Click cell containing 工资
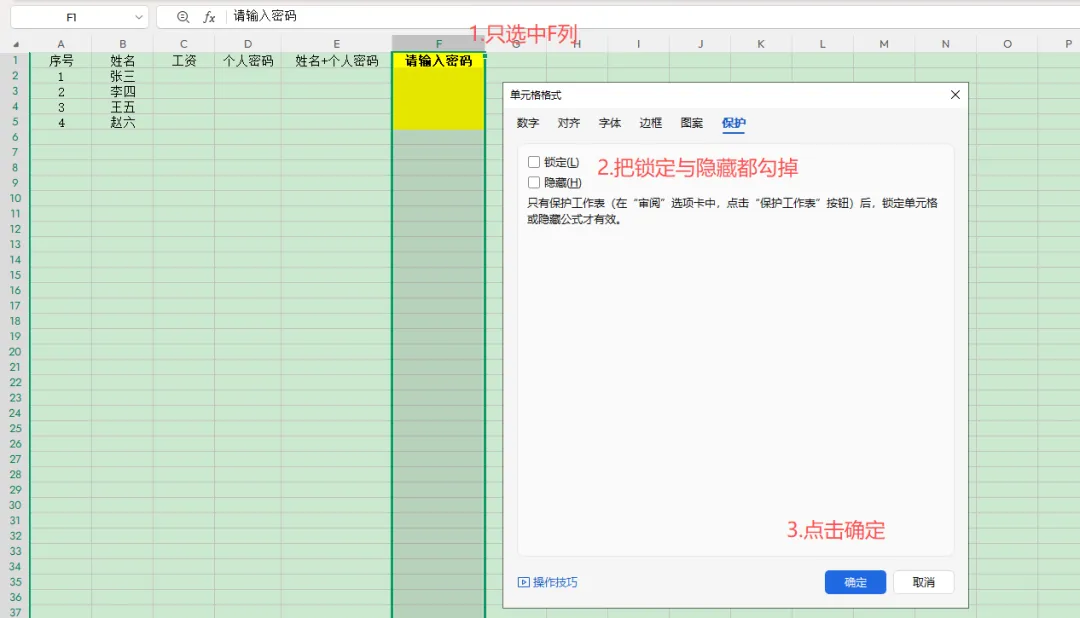 click(x=183, y=61)
